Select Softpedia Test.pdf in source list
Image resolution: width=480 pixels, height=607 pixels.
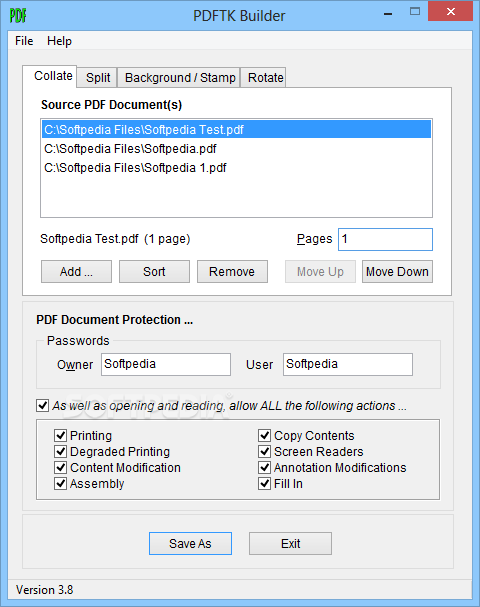237,129
